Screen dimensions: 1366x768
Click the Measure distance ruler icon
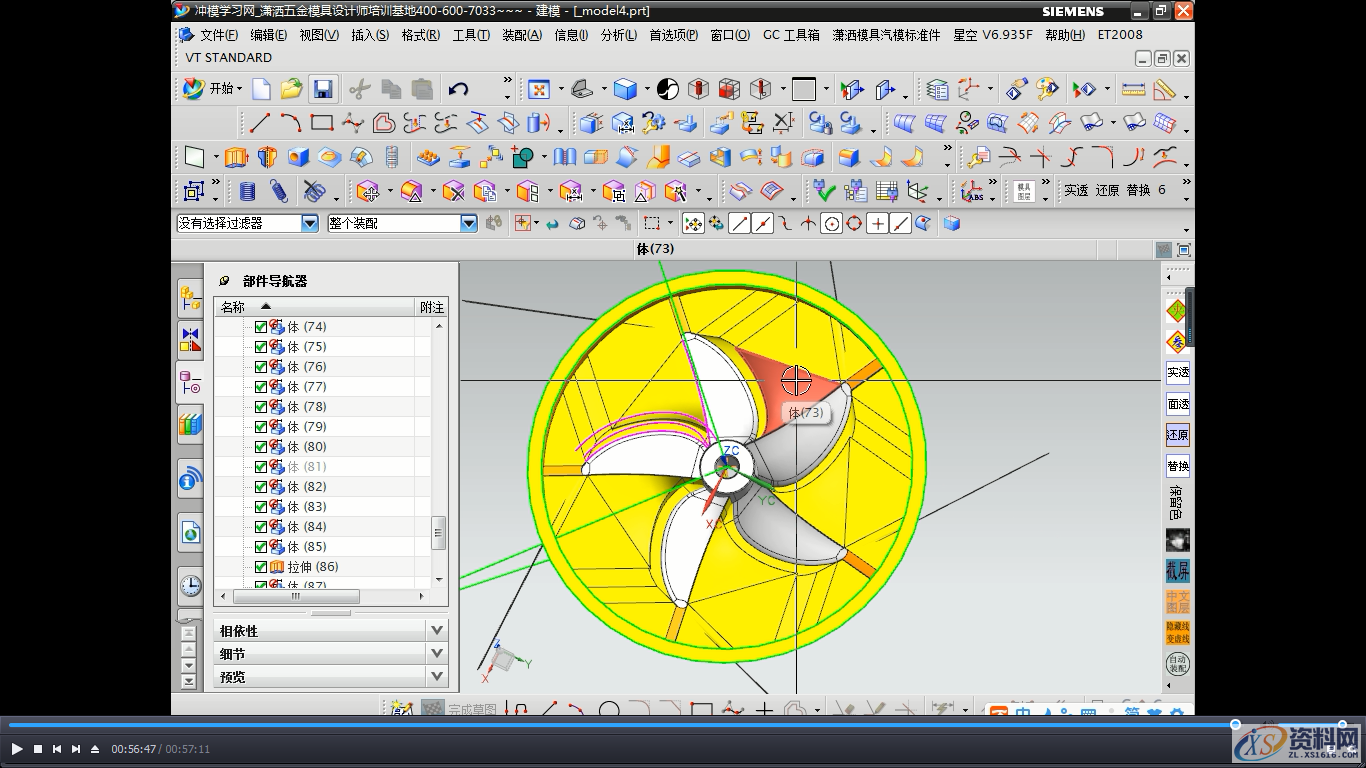[x=1133, y=90]
